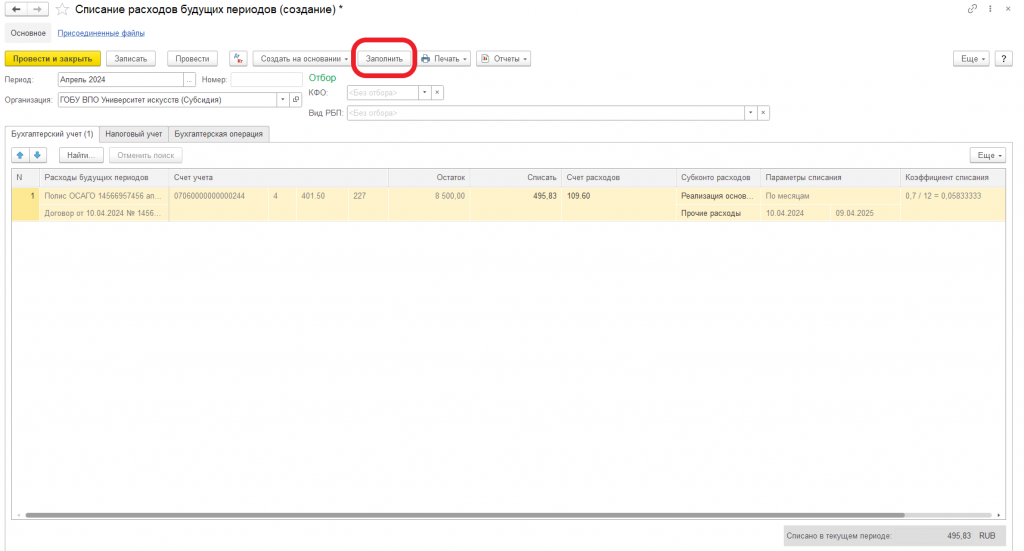Select end date cell 09.04.2025
Image resolution: width=1024 pixels, height=551 pixels.
(x=865, y=213)
